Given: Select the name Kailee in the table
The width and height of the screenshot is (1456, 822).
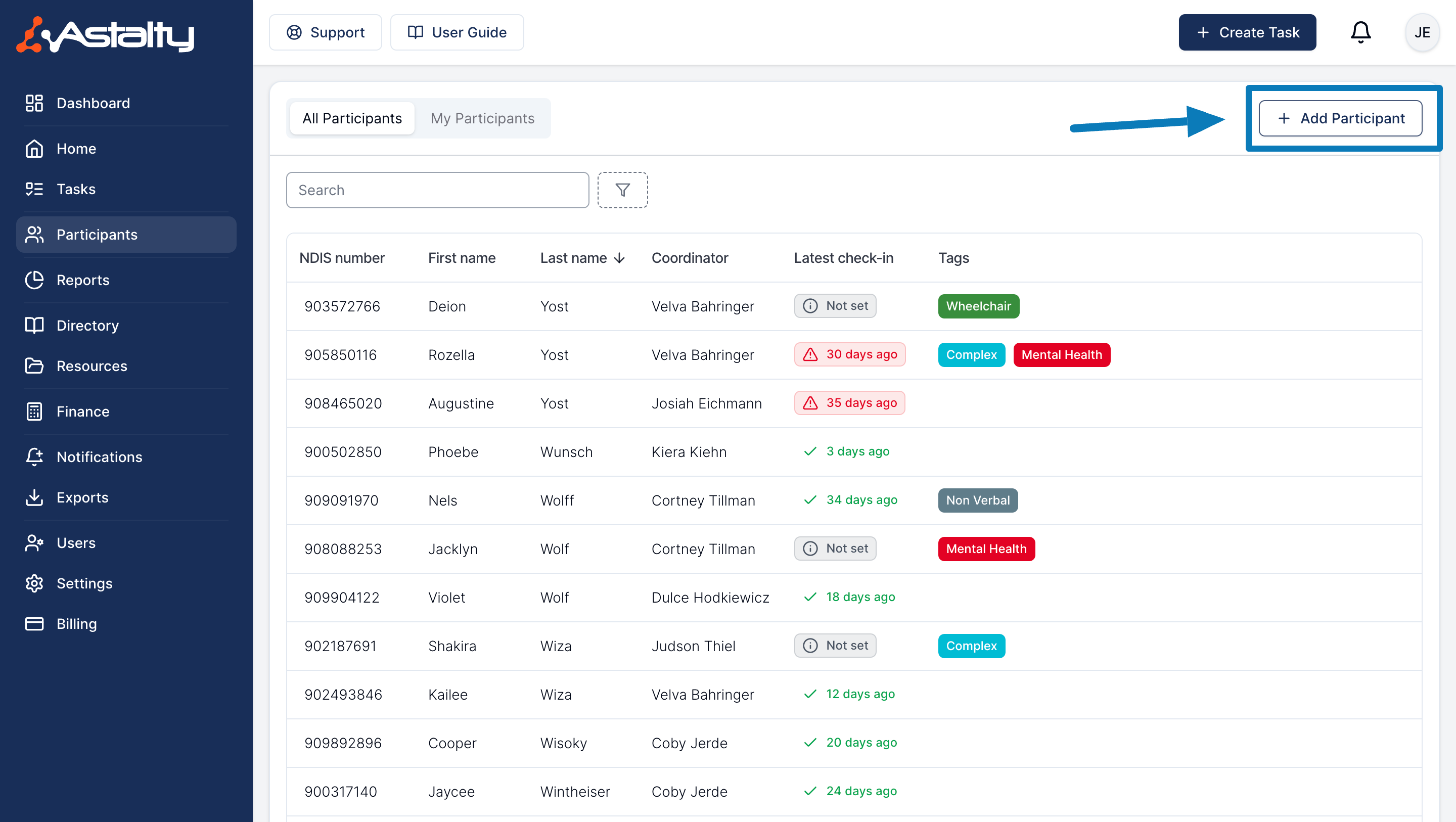Looking at the screenshot, I should [x=447, y=695].
